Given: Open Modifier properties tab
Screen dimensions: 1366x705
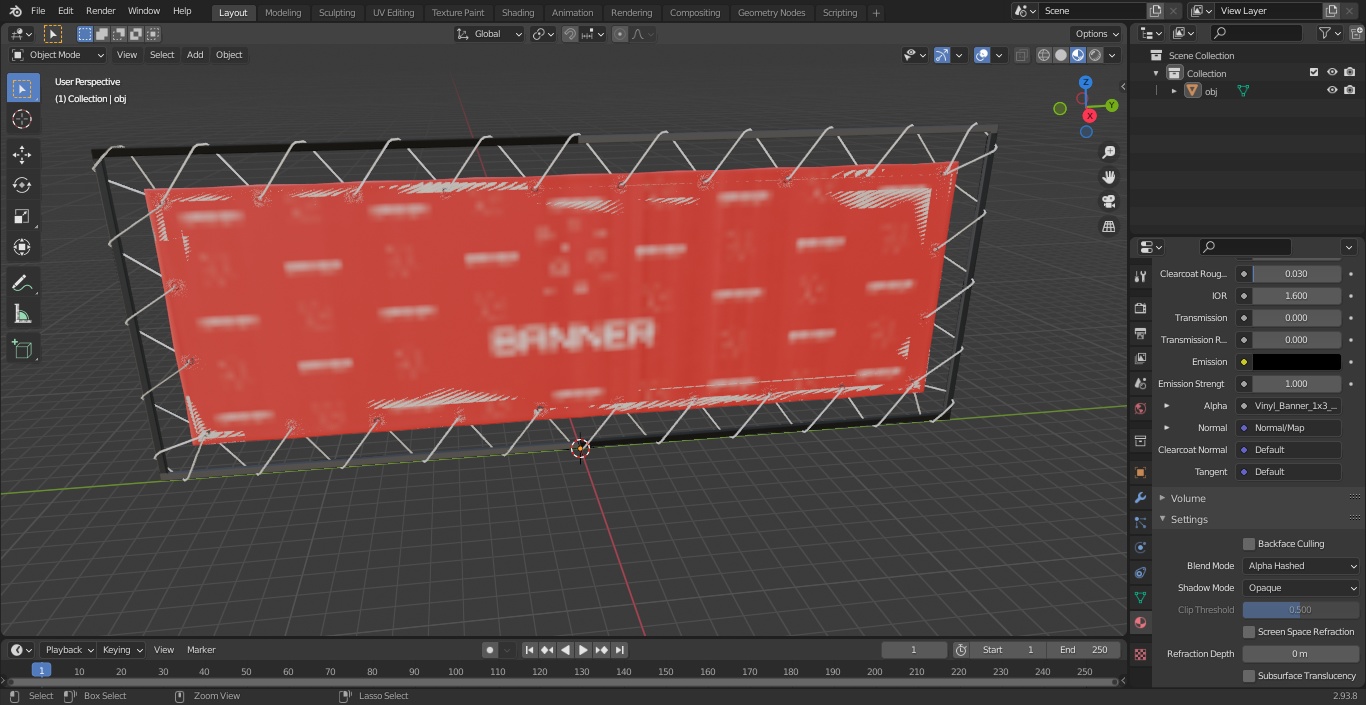Looking at the screenshot, I should click(1140, 497).
